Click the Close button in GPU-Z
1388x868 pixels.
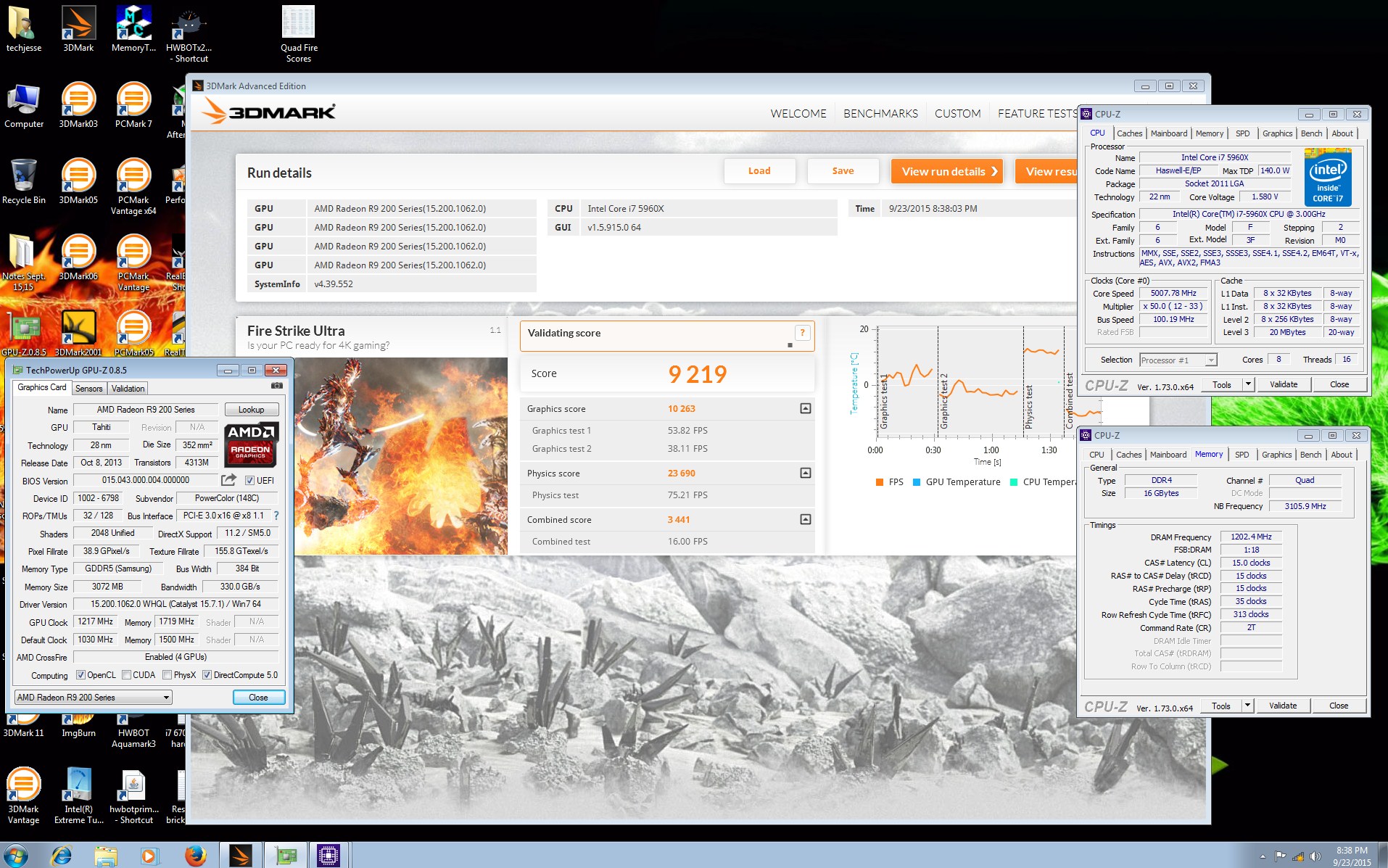coord(258,698)
